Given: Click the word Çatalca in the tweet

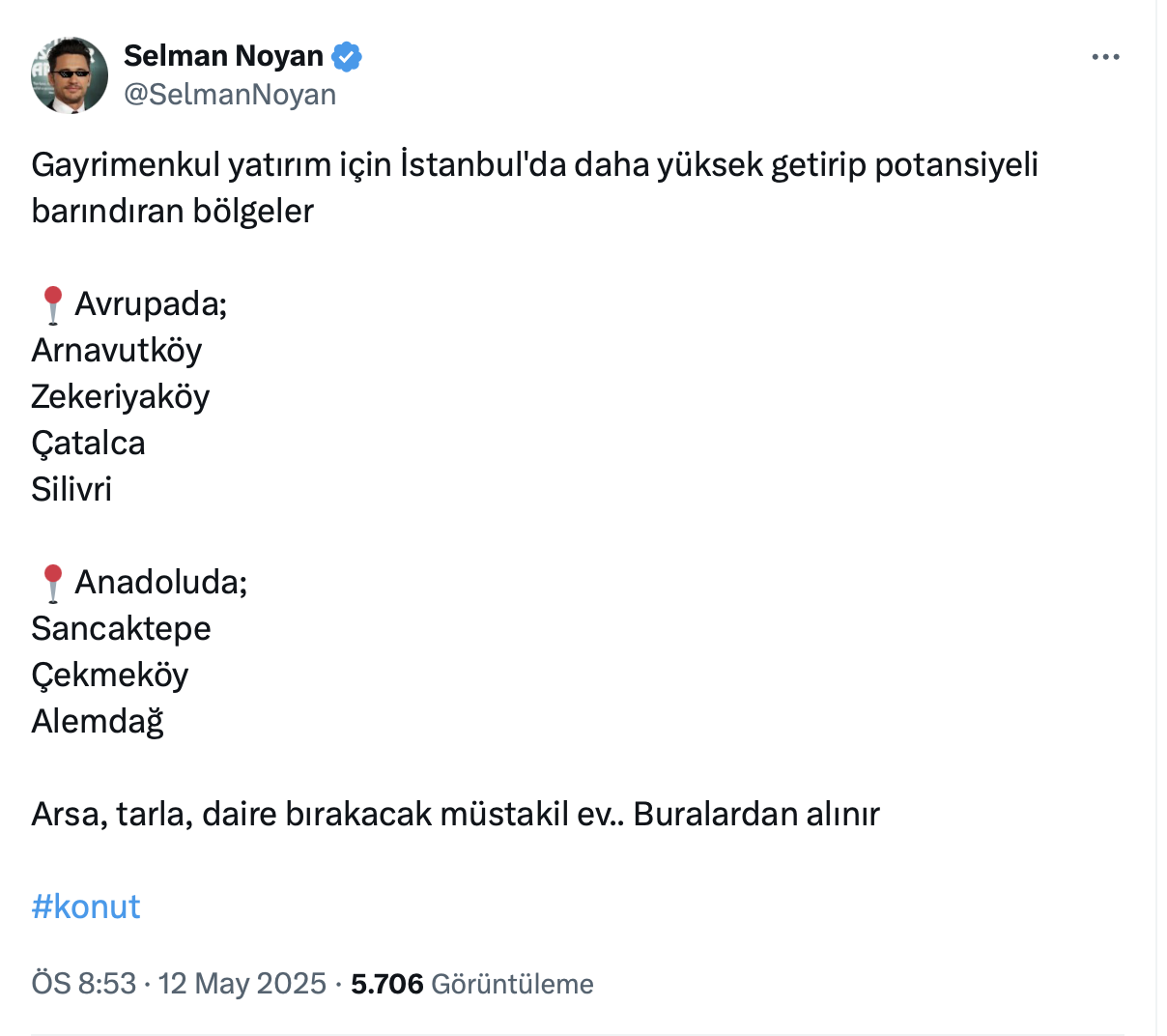Looking at the screenshot, I should tap(88, 443).
